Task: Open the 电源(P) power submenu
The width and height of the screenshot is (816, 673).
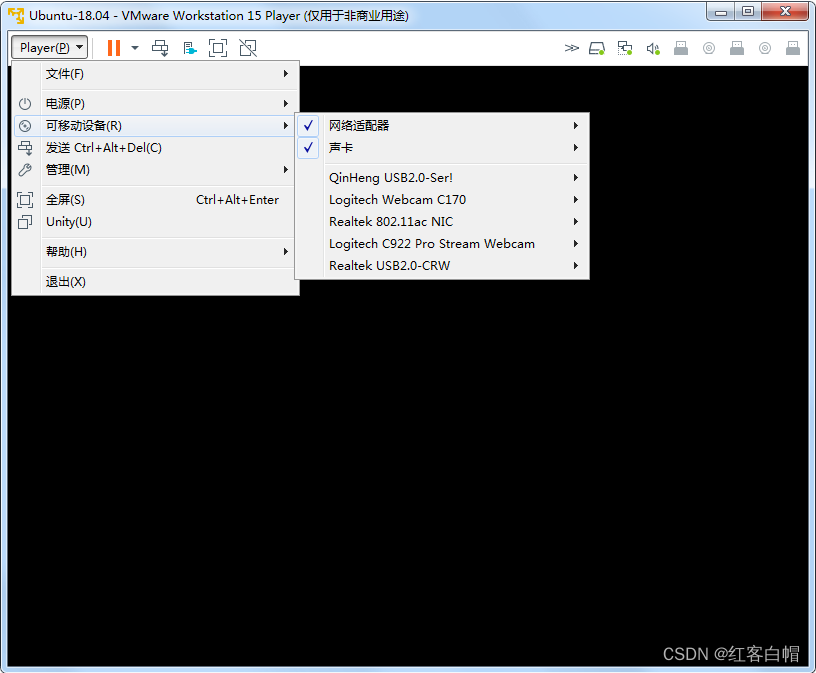Action: 155,104
